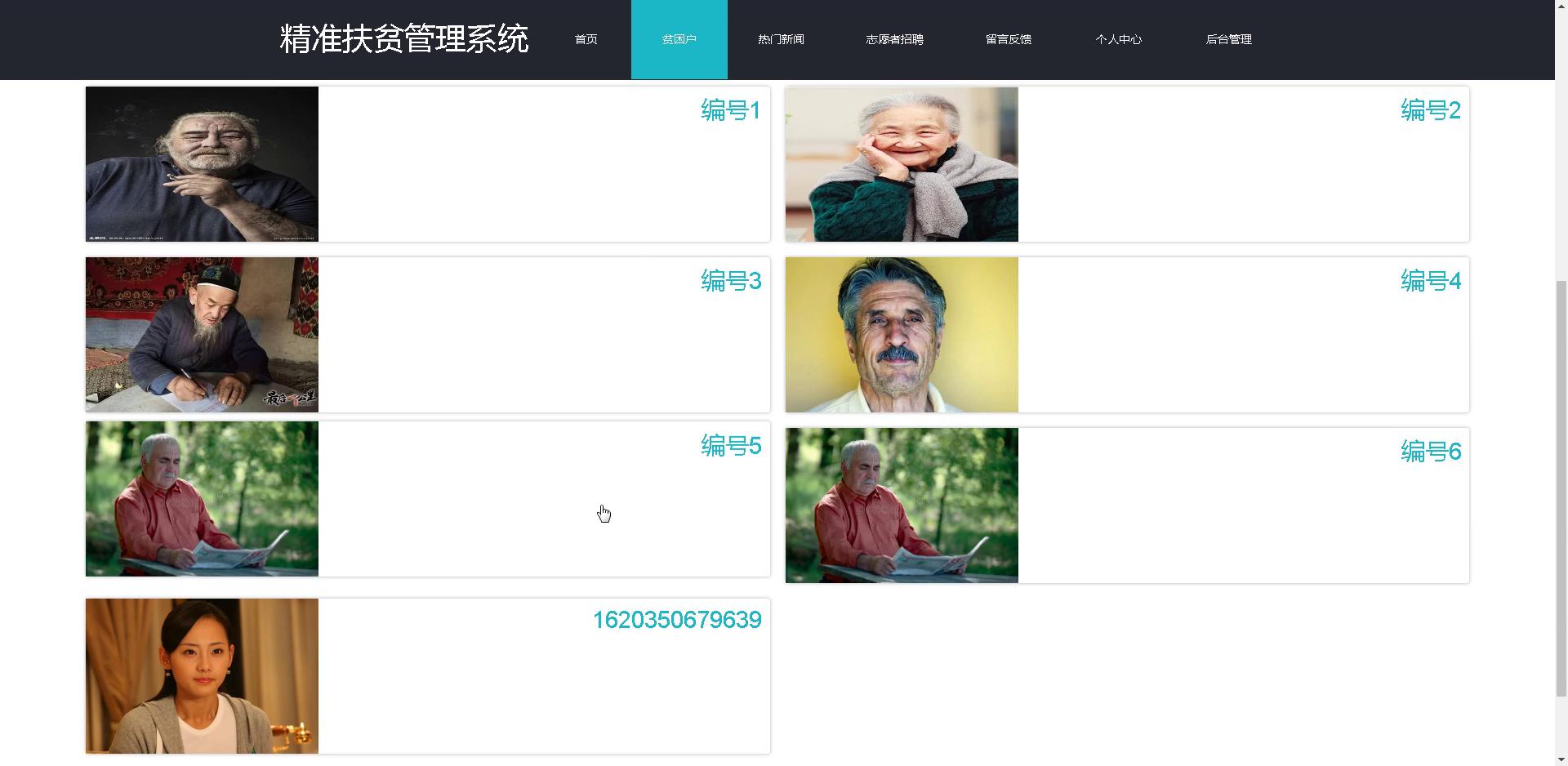Go to the 首页 home page
The width and height of the screenshot is (1568, 766).
pyautogui.click(x=586, y=39)
